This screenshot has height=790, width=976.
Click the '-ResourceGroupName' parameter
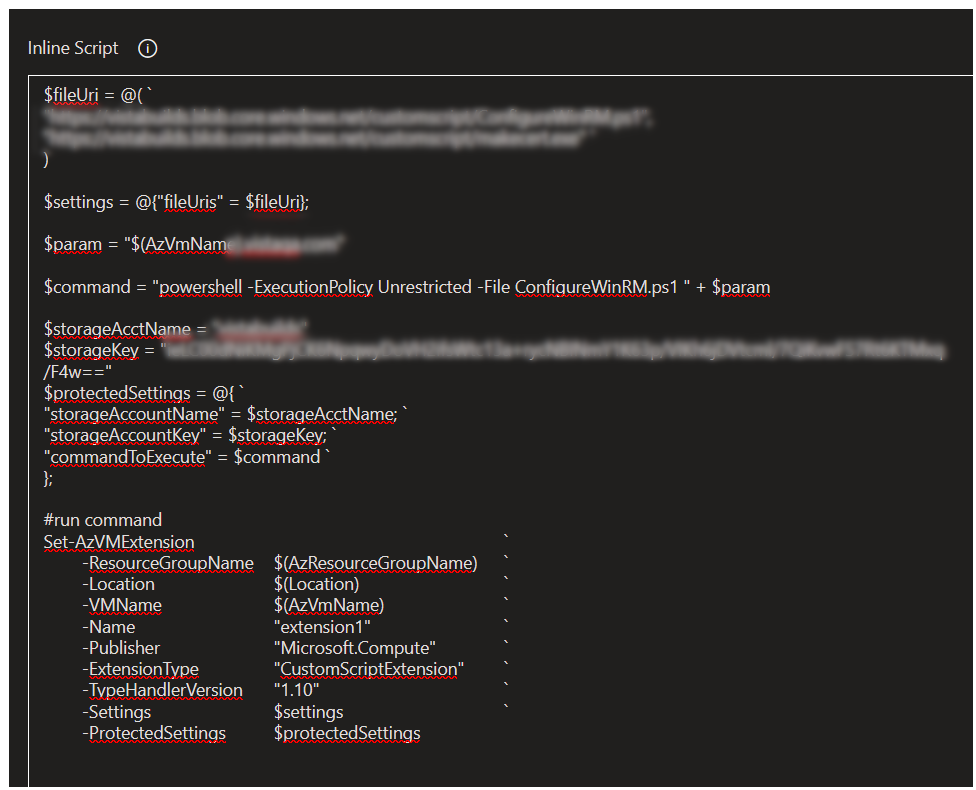click(168, 563)
